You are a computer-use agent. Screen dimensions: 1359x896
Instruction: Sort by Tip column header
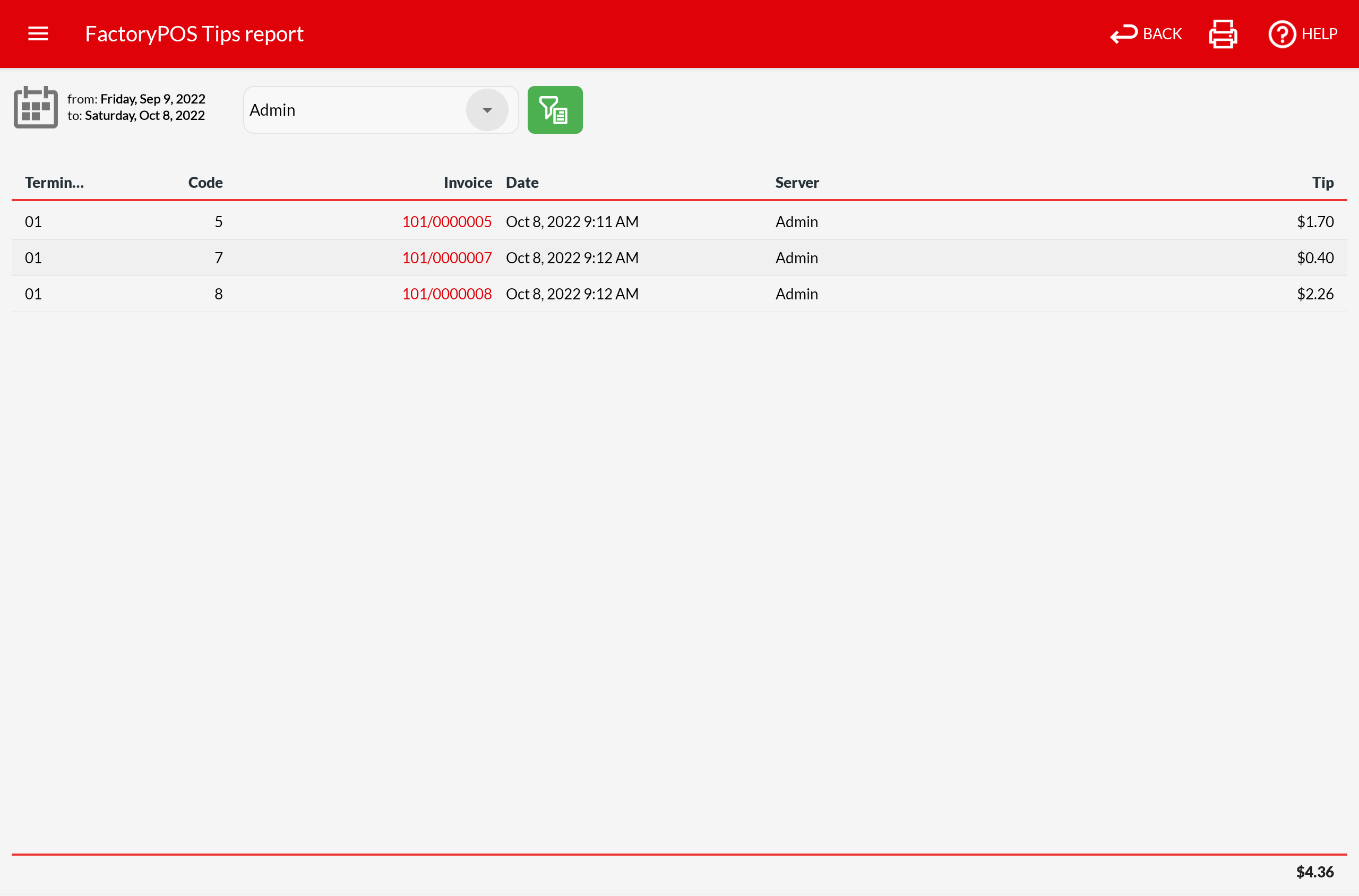coord(1322,182)
